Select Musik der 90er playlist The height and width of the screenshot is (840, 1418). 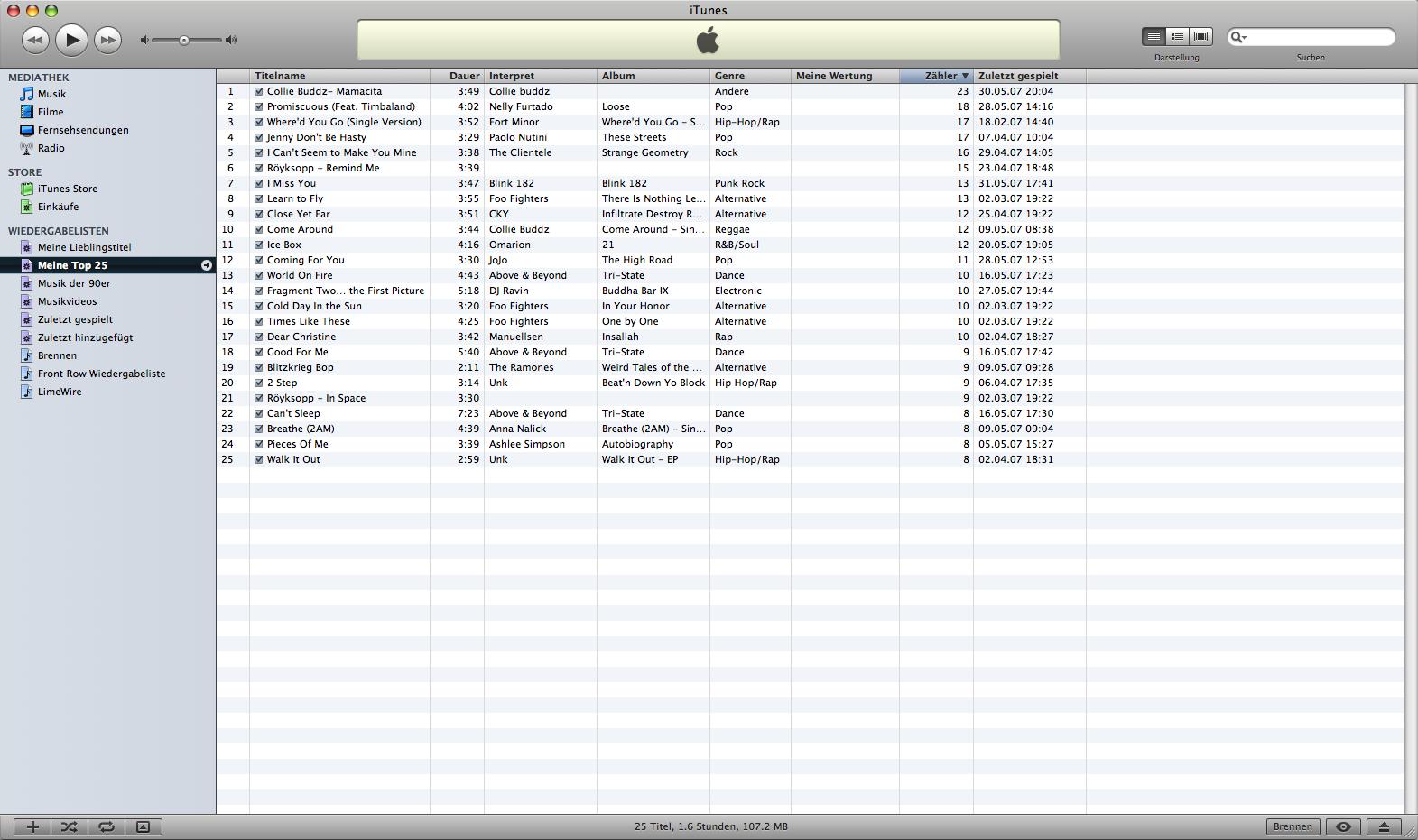(x=74, y=283)
